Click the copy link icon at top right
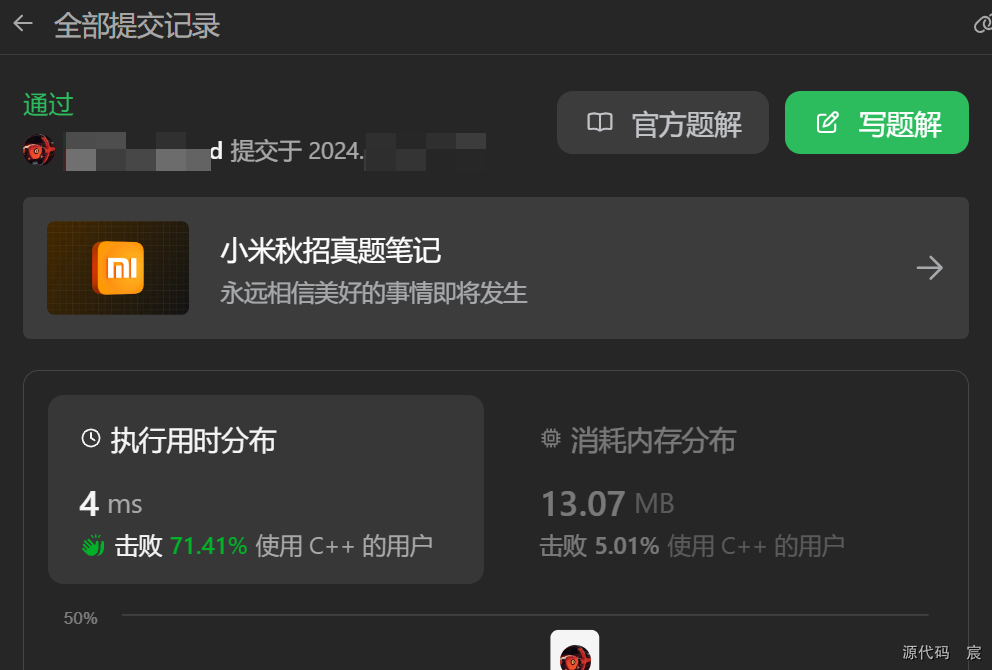Image resolution: width=992 pixels, height=670 pixels. 983,25
